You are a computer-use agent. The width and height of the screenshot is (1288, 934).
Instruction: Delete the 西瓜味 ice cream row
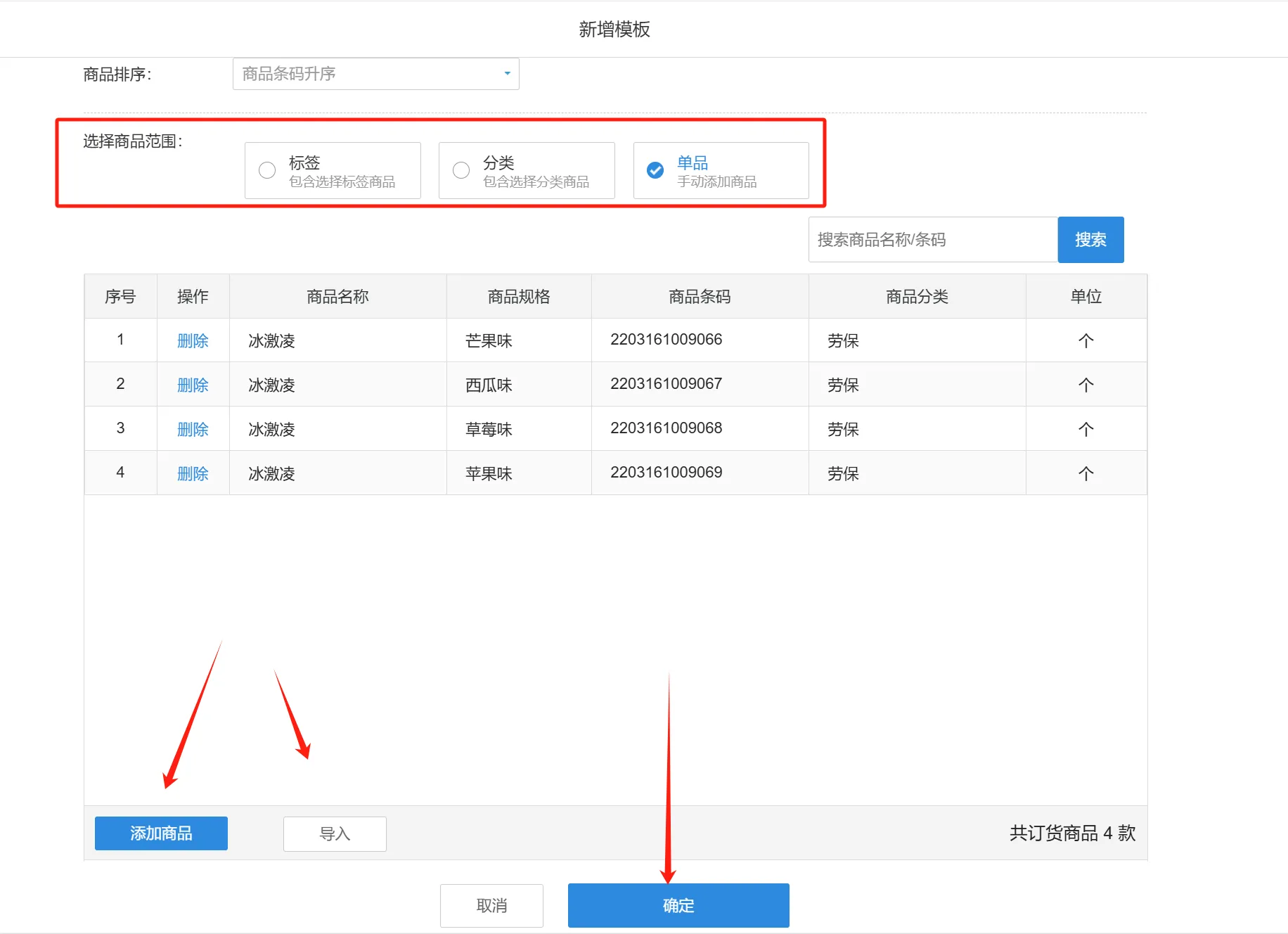pyautogui.click(x=193, y=385)
